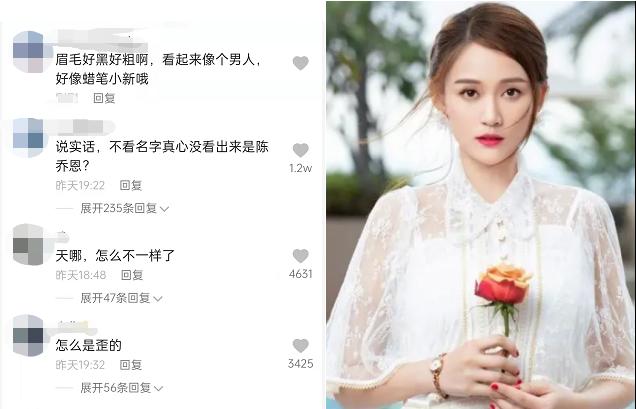
Task: Open avatar of the 怎么是歪的 commenter
Action: (x=28, y=335)
